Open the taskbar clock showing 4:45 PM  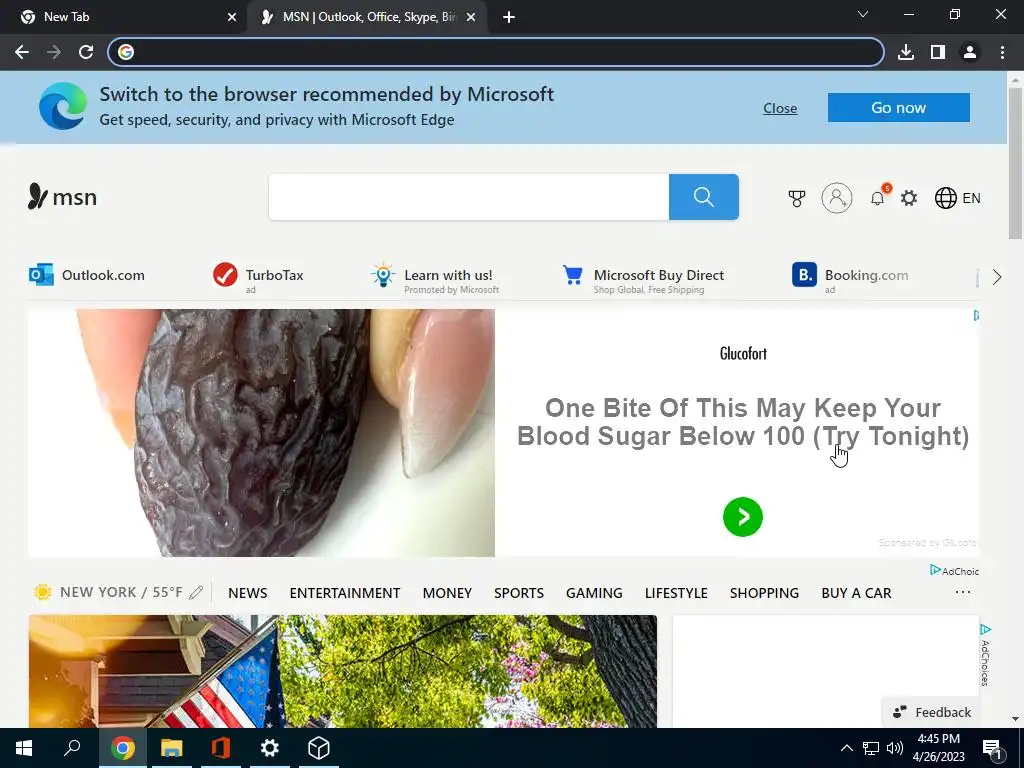pyautogui.click(x=938, y=748)
